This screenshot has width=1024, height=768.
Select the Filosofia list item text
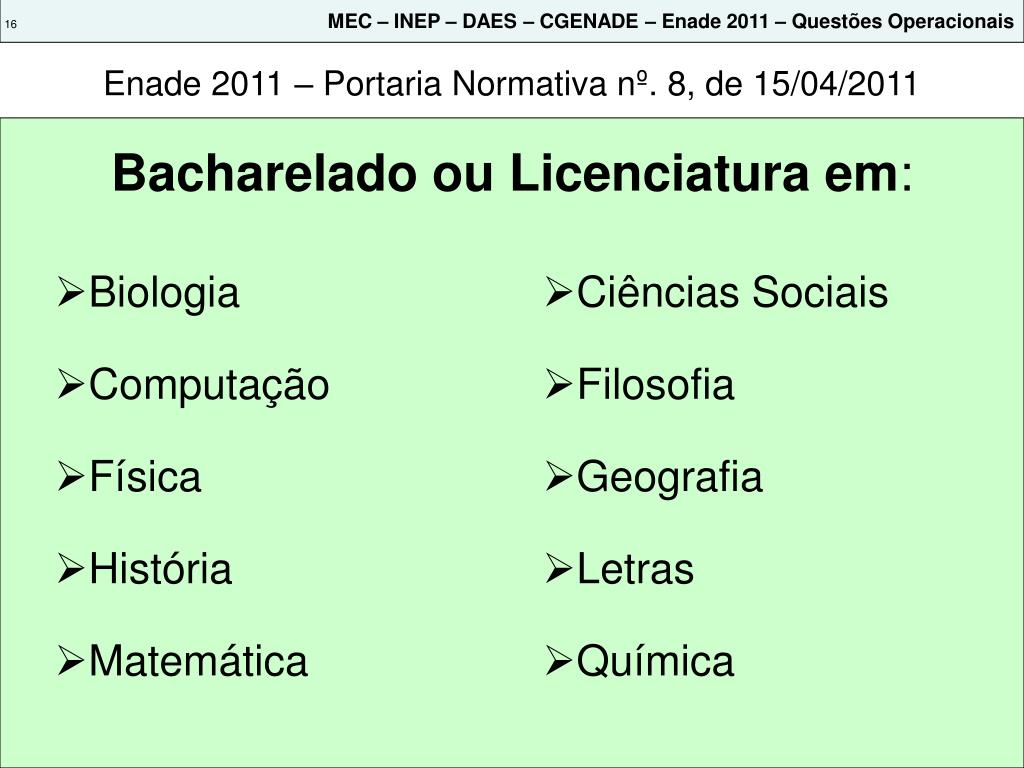(x=656, y=384)
